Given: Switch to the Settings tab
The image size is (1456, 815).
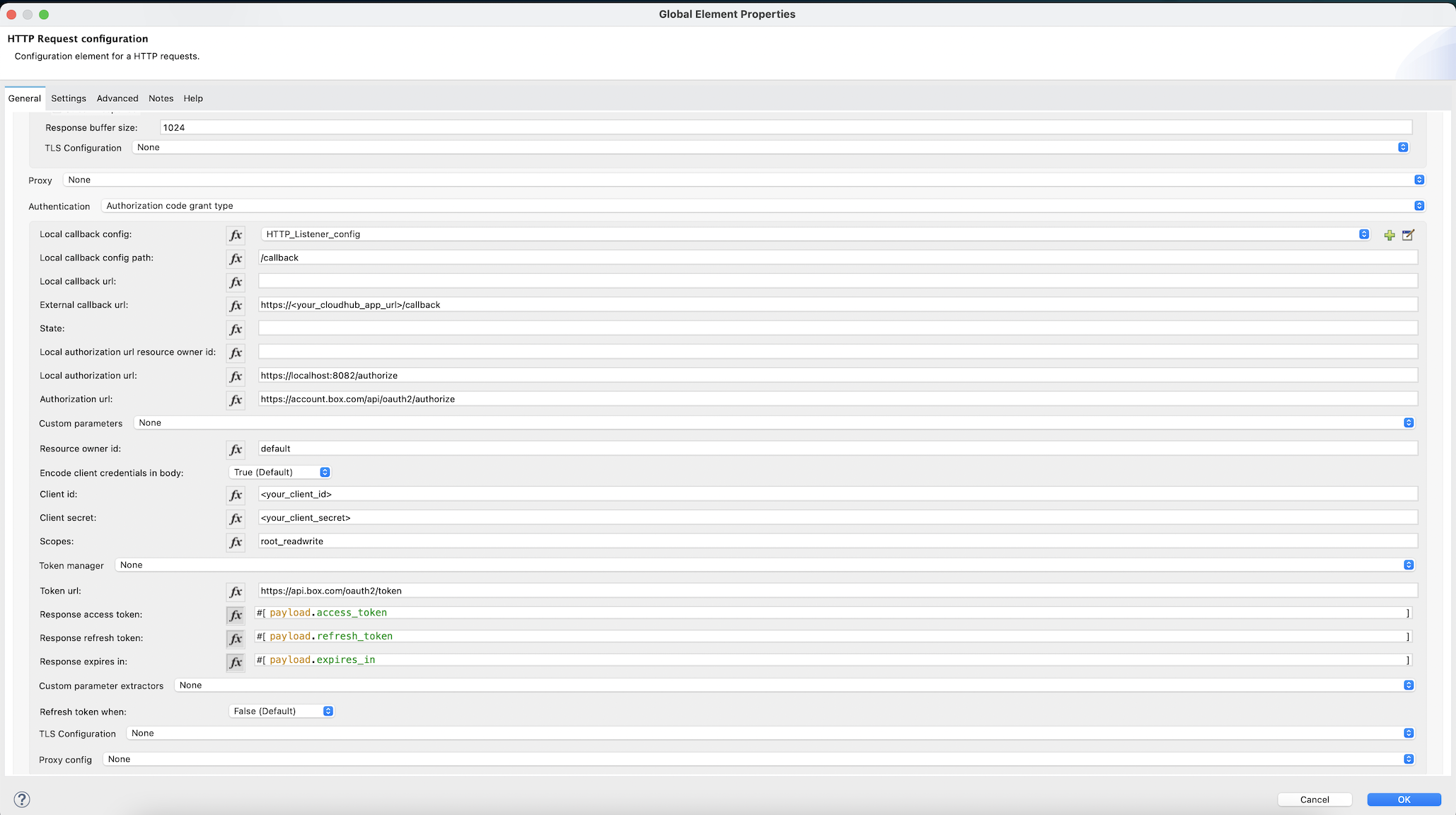Looking at the screenshot, I should click(69, 98).
